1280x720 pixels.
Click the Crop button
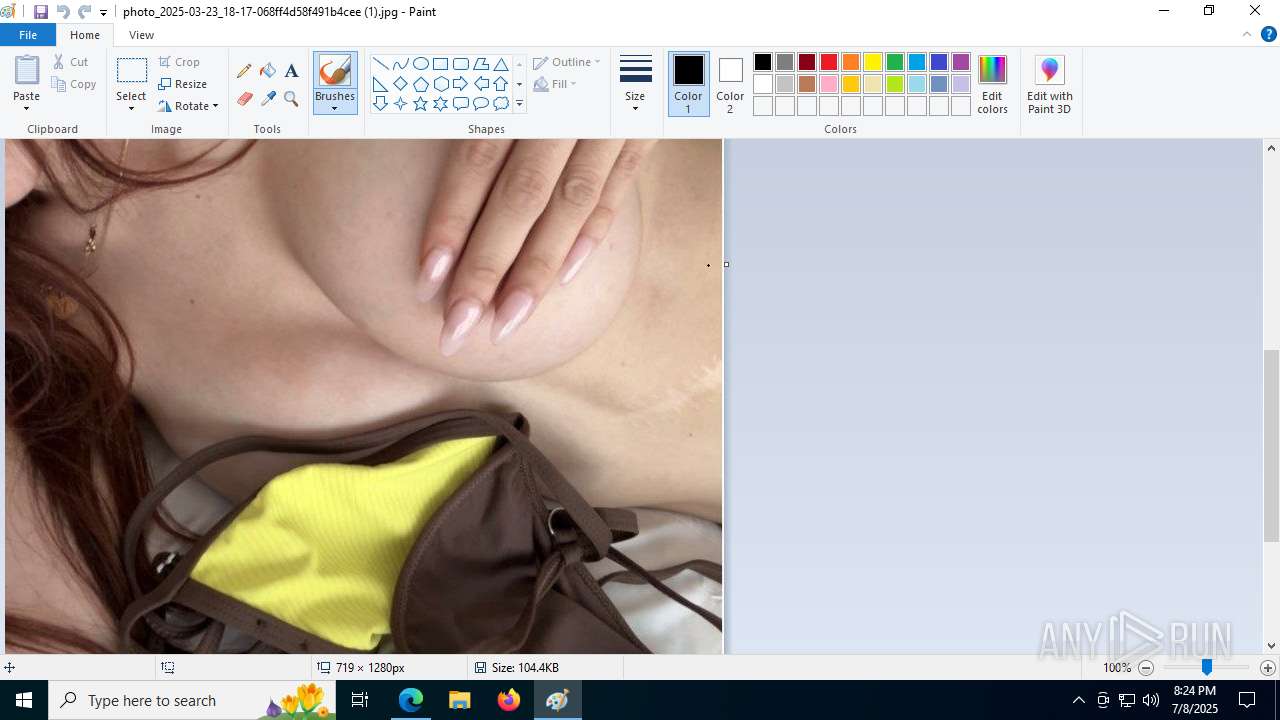coord(179,62)
